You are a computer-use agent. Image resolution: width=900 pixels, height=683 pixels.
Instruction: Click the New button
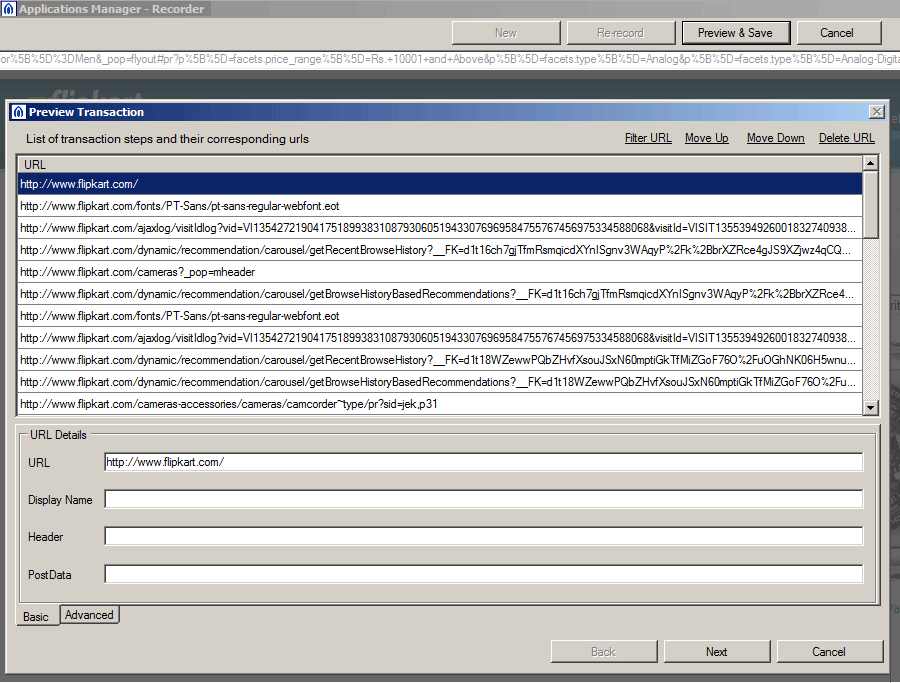(506, 32)
